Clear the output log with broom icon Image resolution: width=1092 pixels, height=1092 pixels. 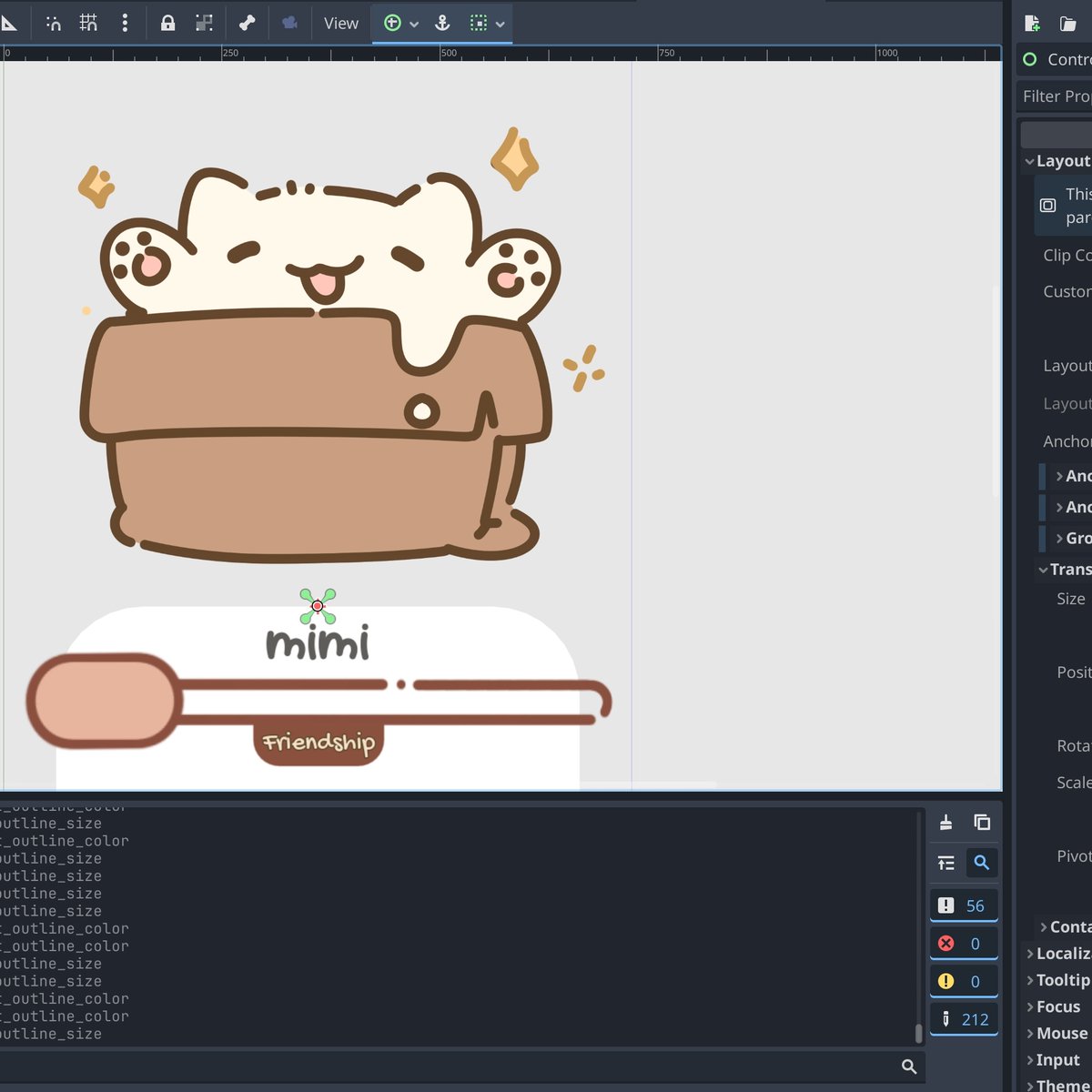(945, 822)
